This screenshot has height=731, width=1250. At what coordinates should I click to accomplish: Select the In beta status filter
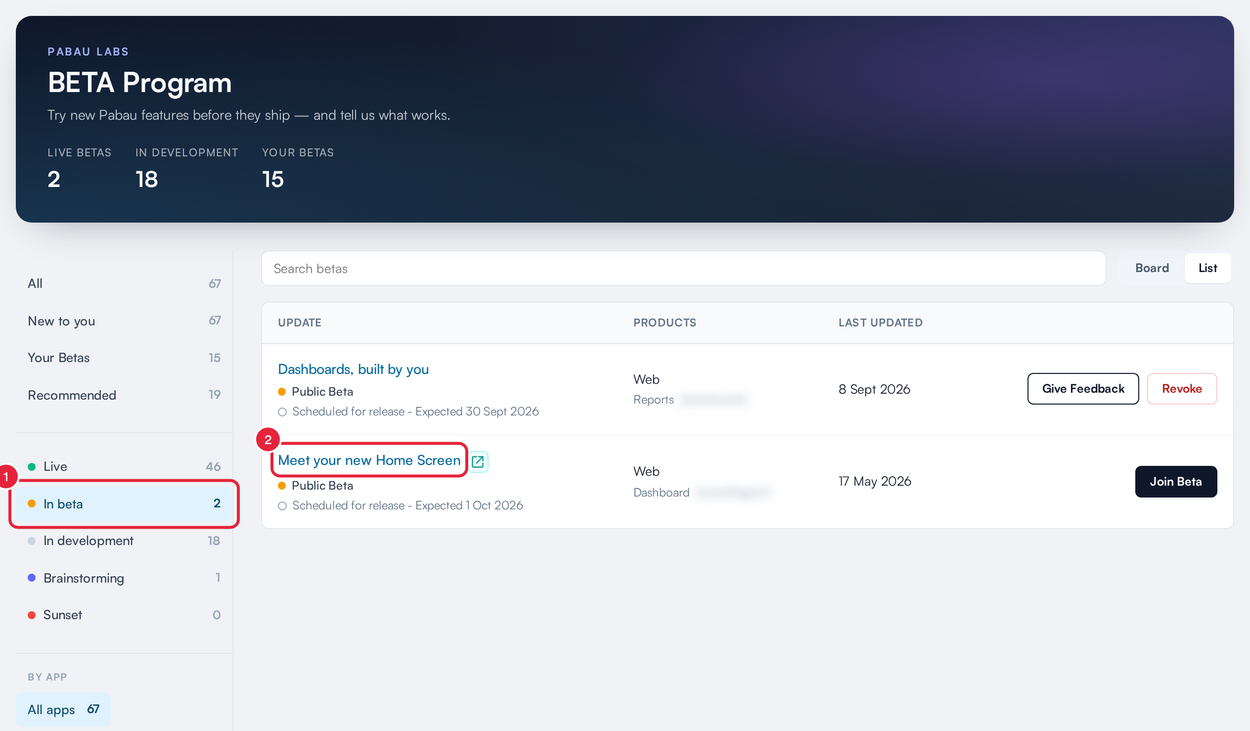(124, 504)
